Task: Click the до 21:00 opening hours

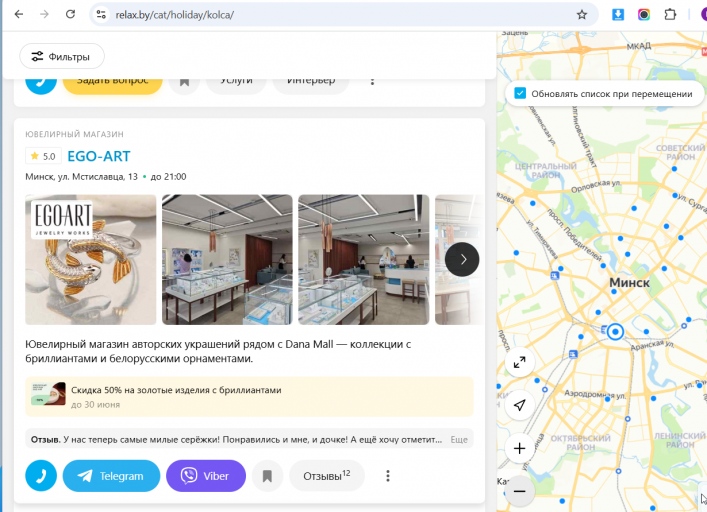Action: [169, 177]
